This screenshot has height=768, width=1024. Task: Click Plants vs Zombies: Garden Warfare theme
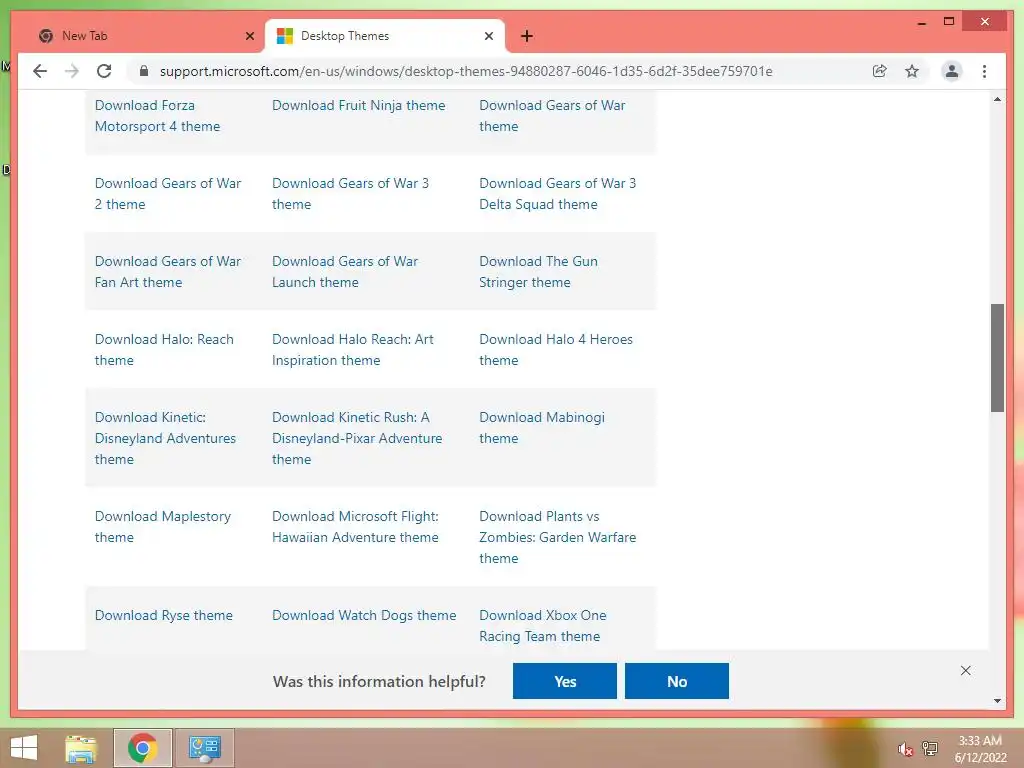click(x=557, y=537)
